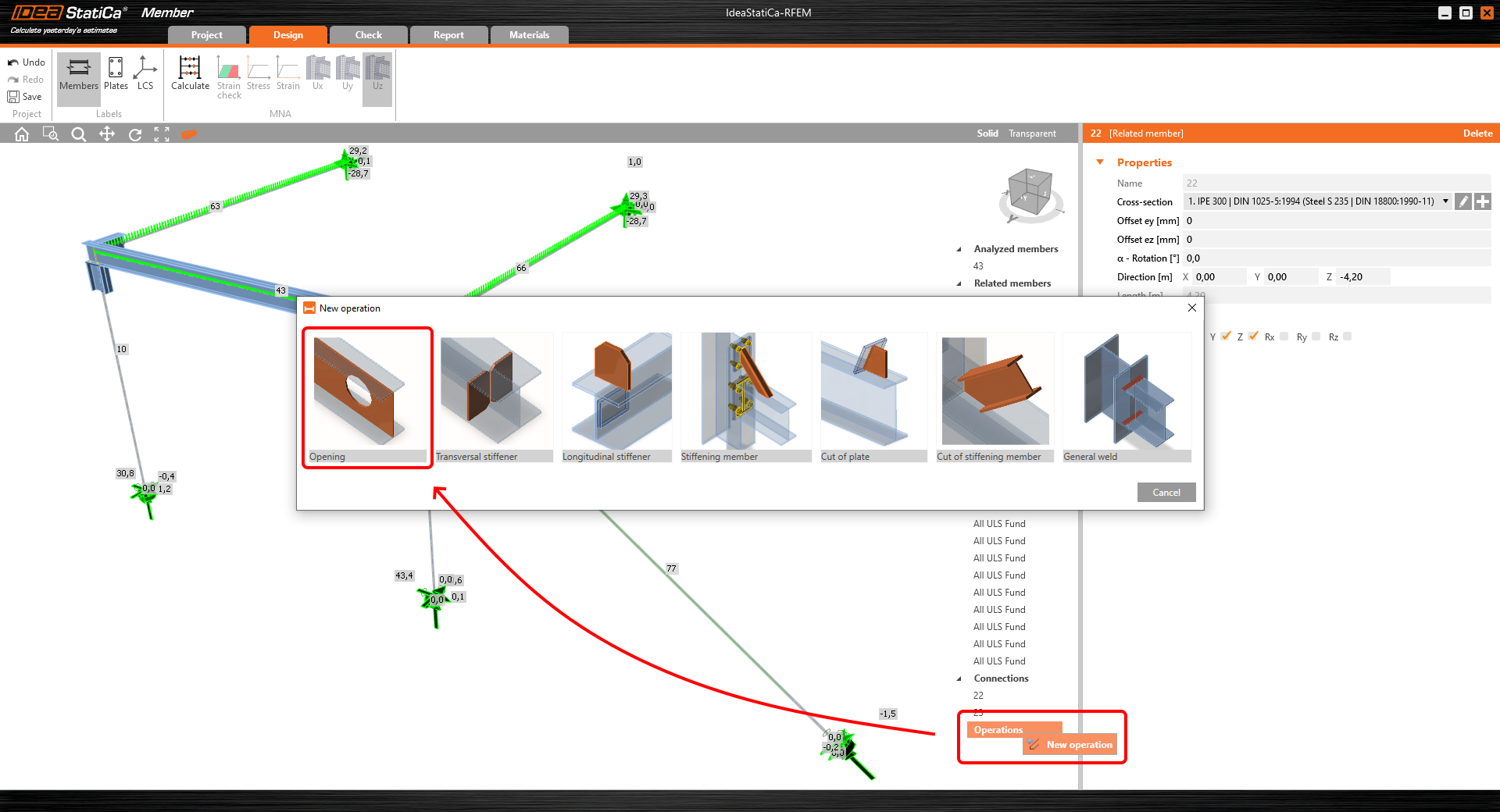This screenshot has width=1500, height=812.
Task: Choose the Transversal stiffener operation
Action: [x=494, y=397]
